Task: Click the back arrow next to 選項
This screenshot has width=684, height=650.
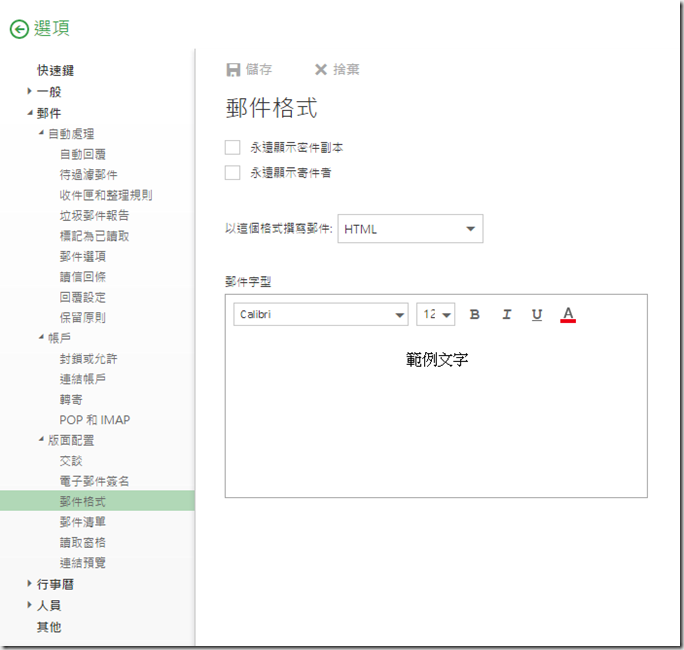Action: pyautogui.click(x=19, y=29)
